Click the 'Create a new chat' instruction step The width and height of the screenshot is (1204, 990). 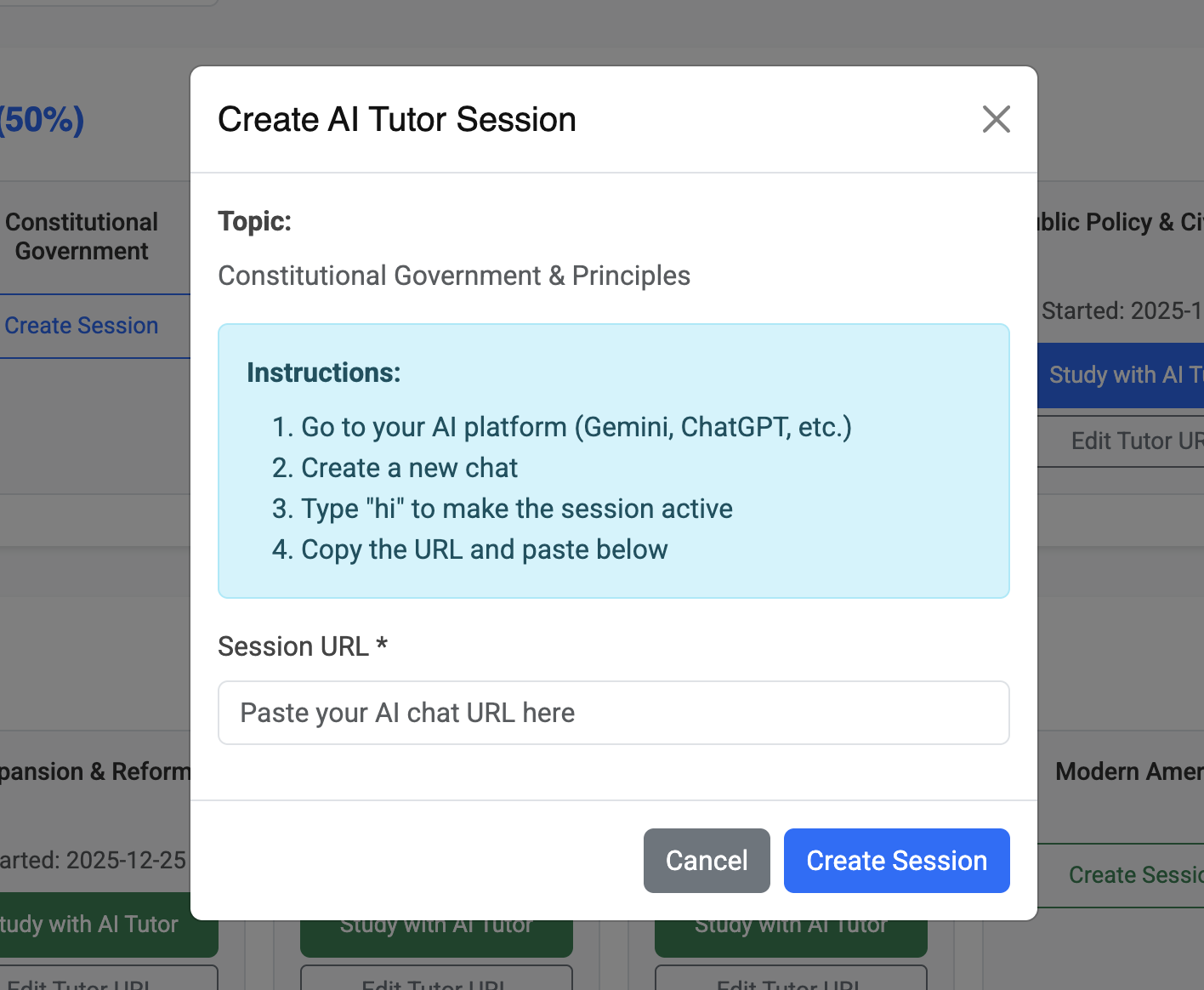(409, 468)
